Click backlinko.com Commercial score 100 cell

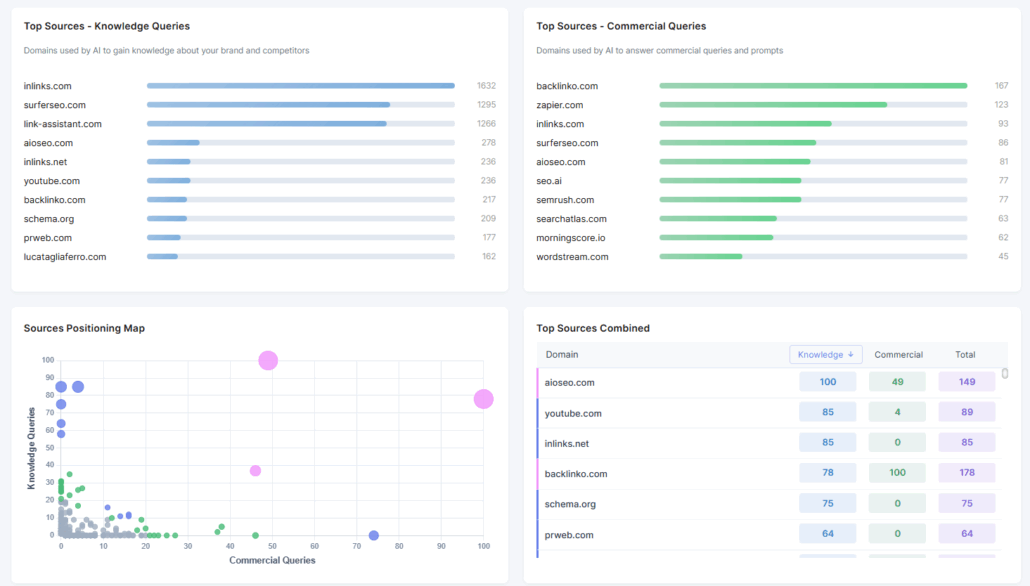click(897, 472)
